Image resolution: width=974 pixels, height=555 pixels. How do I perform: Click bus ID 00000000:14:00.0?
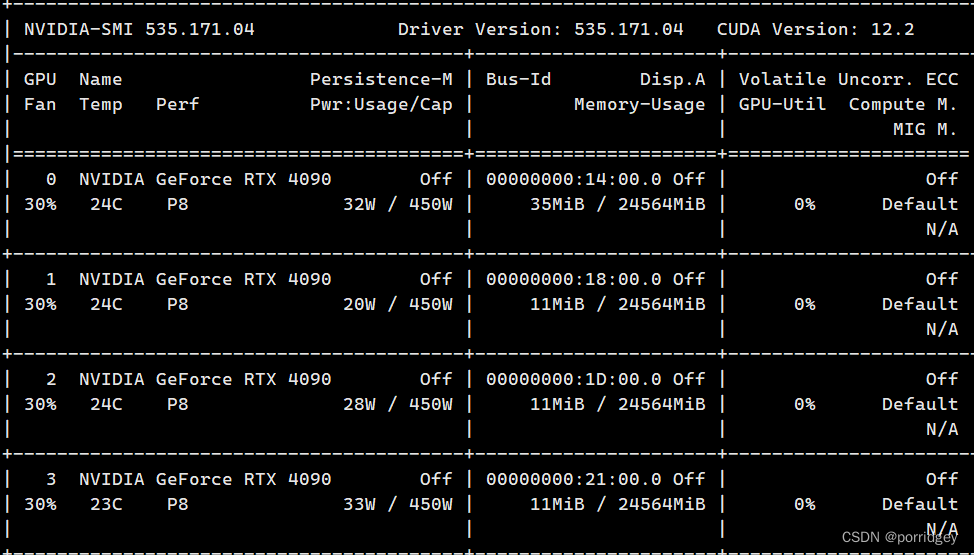pyautogui.click(x=573, y=180)
